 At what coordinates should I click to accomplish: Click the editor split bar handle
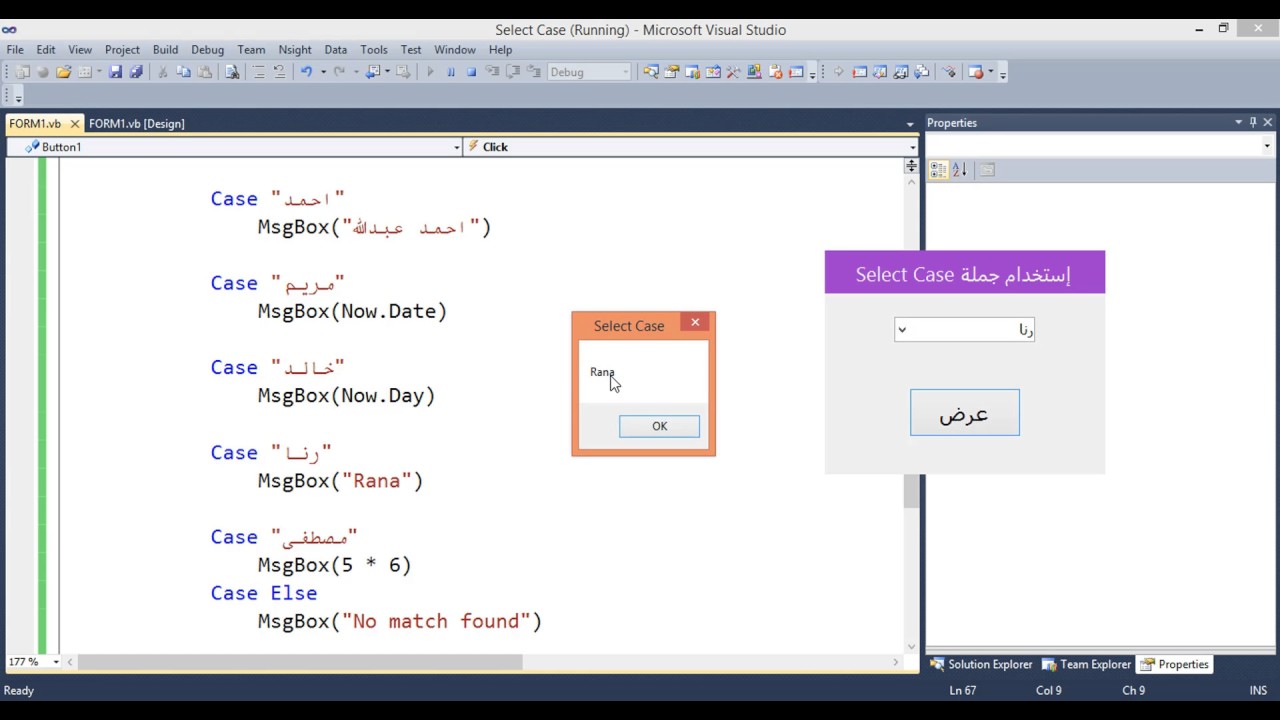911,165
